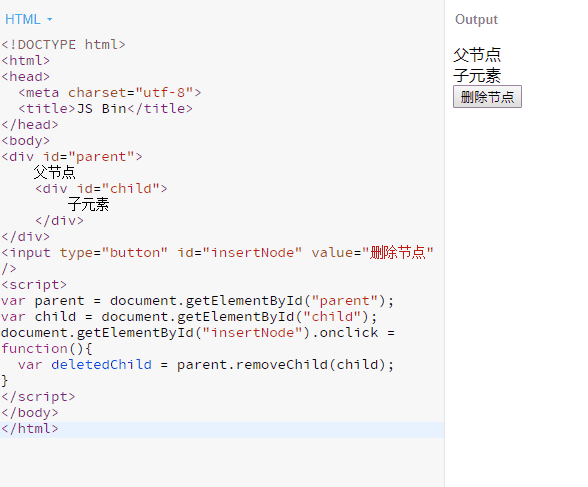Click the <body> opening tag line

[x=26, y=141]
